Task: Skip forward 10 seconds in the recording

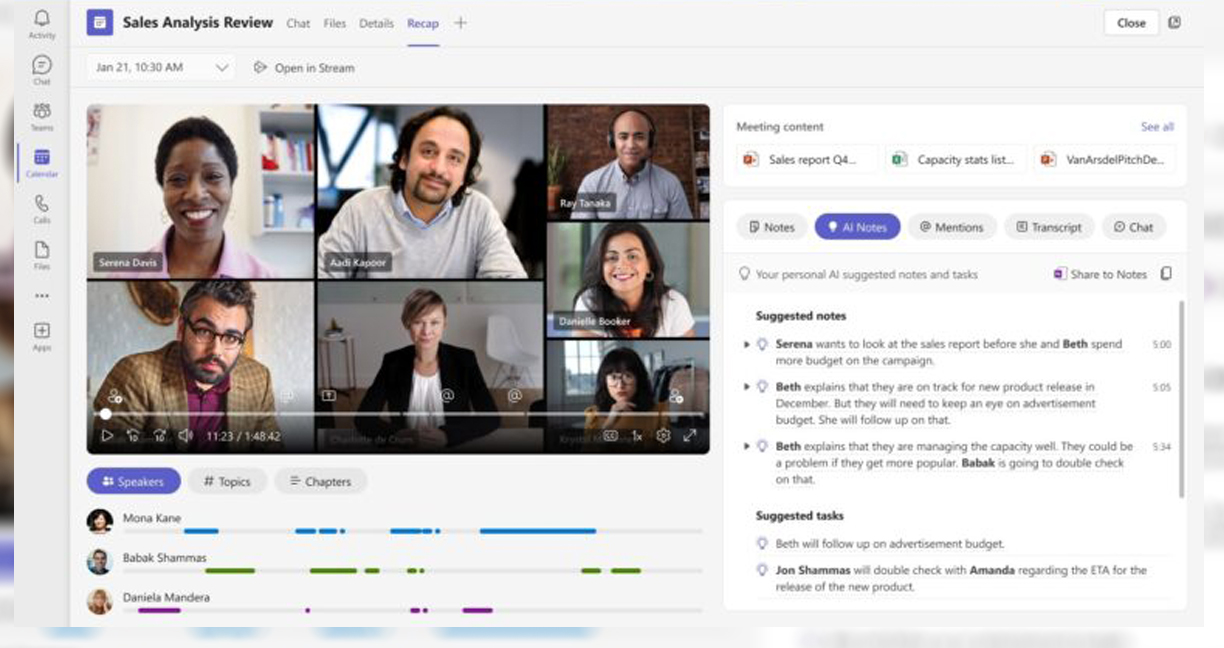Action: pos(160,436)
